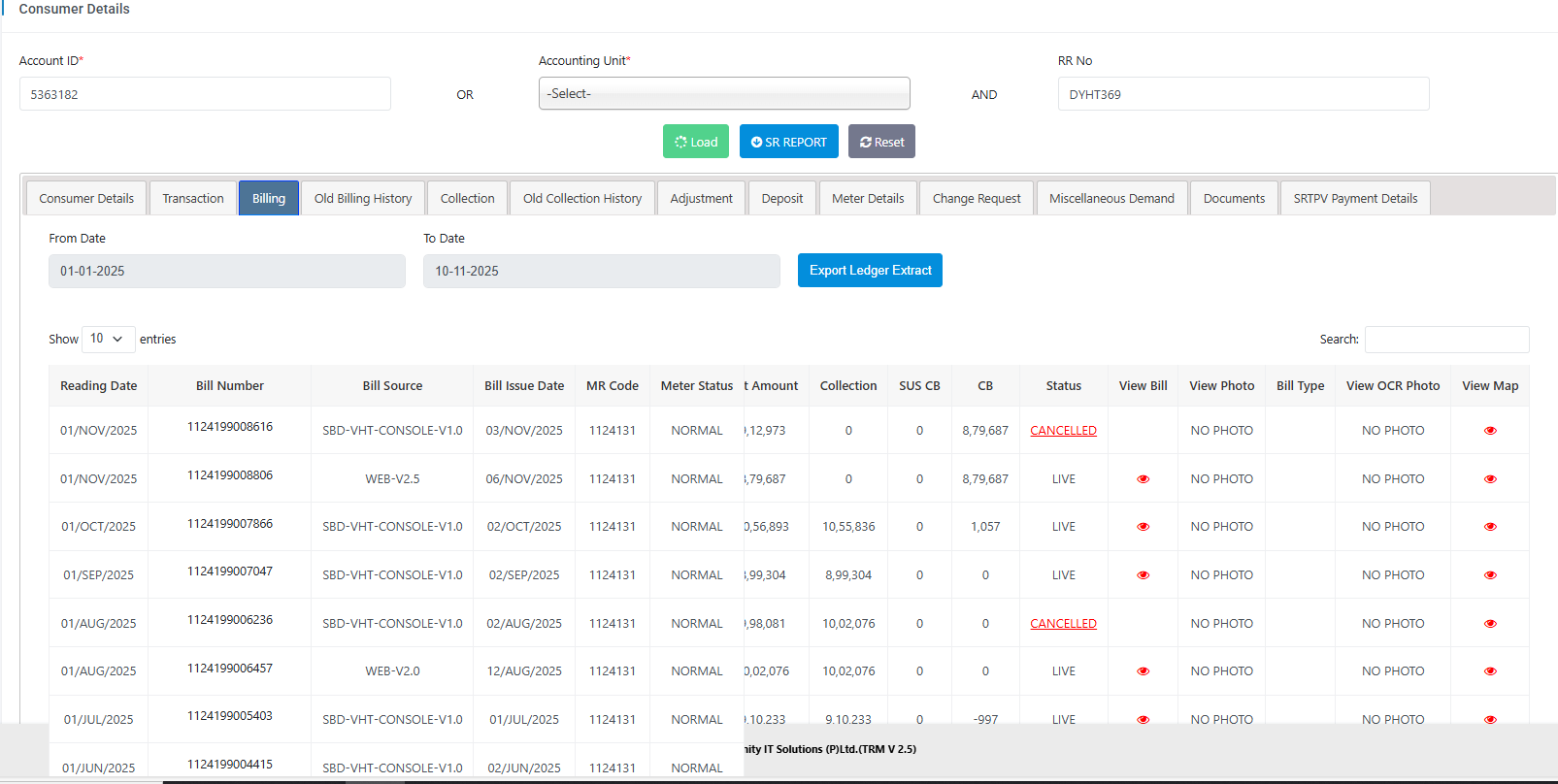
Task: Focus the table Search box
Action: click(1445, 340)
